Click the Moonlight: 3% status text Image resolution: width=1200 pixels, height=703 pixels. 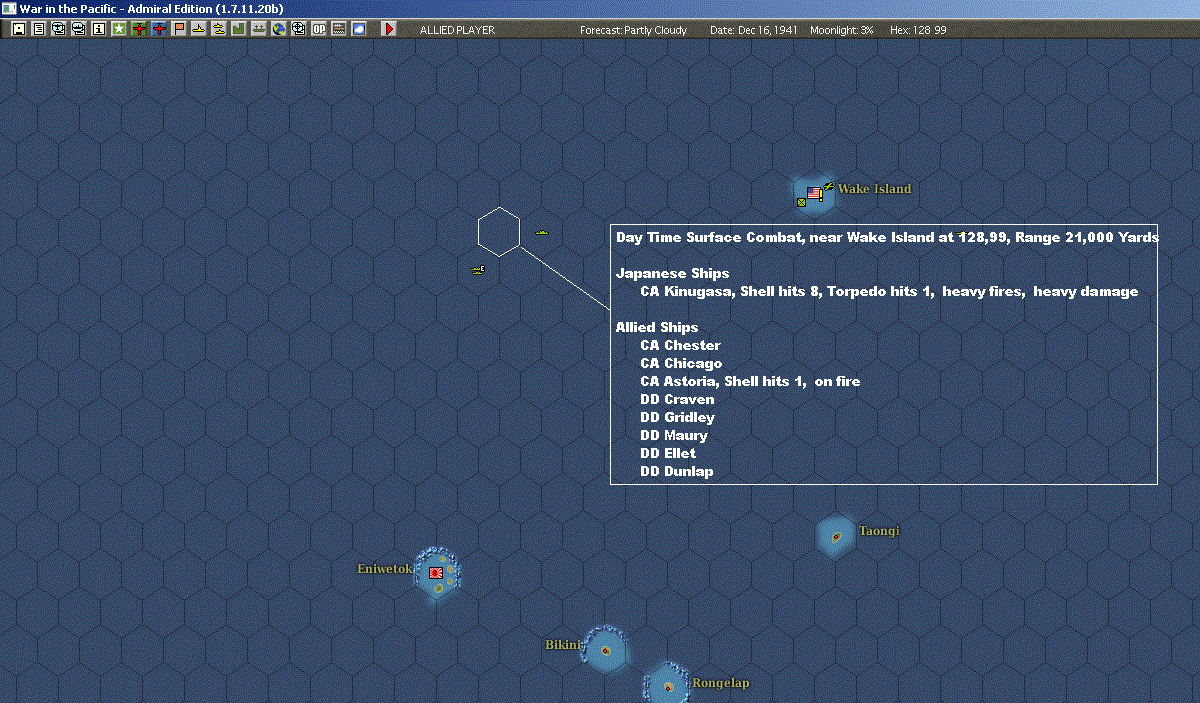[x=842, y=30]
